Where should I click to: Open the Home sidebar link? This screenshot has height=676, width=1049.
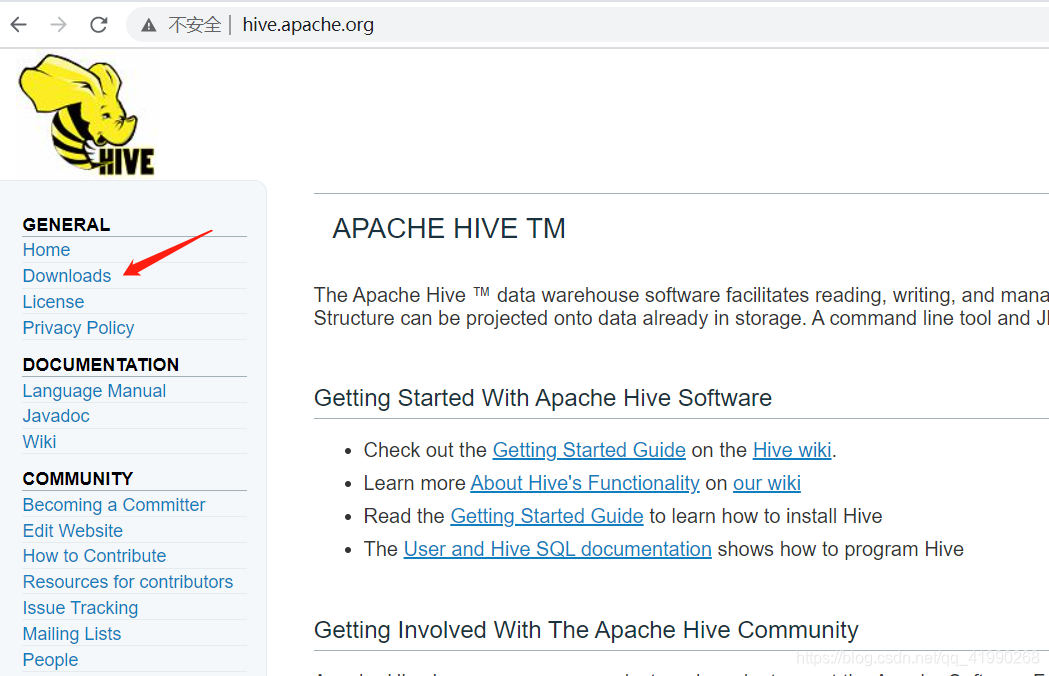pos(46,250)
